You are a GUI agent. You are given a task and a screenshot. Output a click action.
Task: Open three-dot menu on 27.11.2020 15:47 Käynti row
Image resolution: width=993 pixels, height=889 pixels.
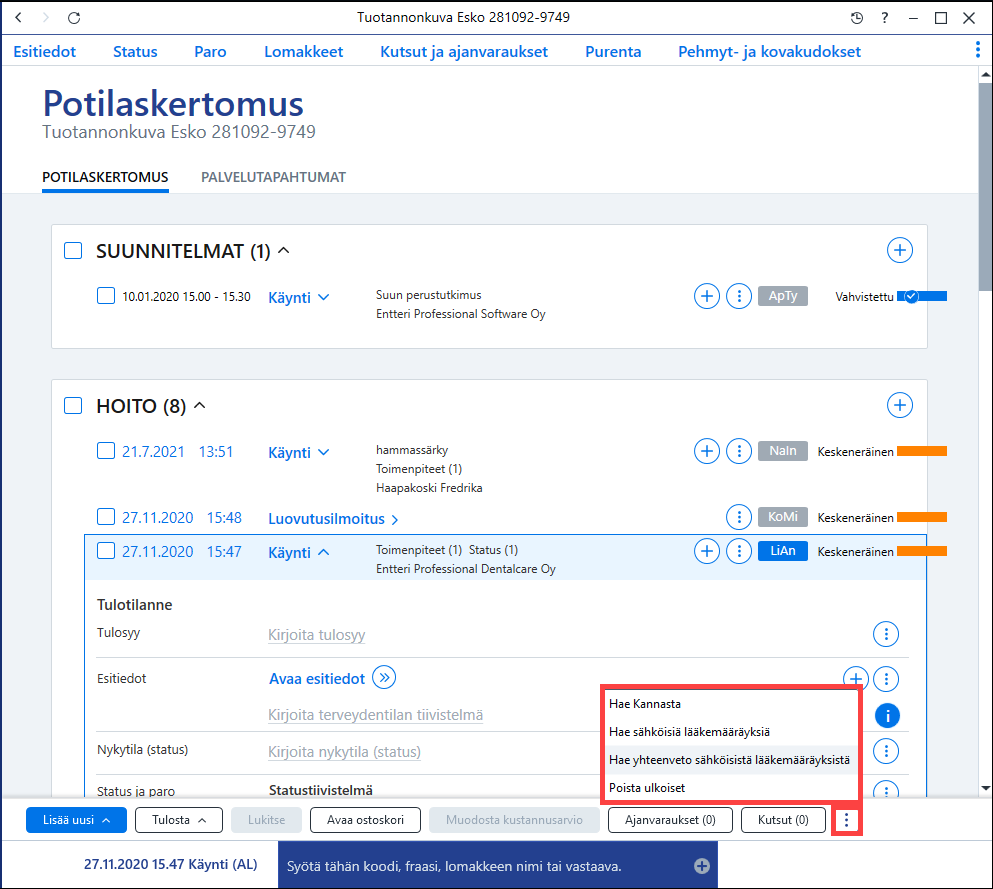tap(738, 551)
